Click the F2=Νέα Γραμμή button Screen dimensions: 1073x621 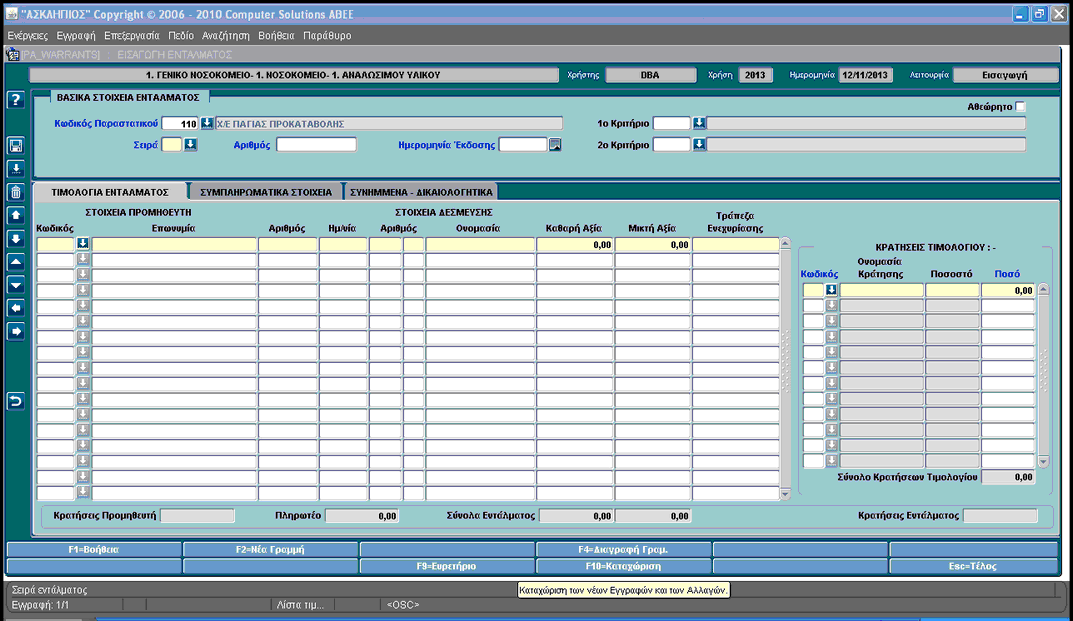270,549
